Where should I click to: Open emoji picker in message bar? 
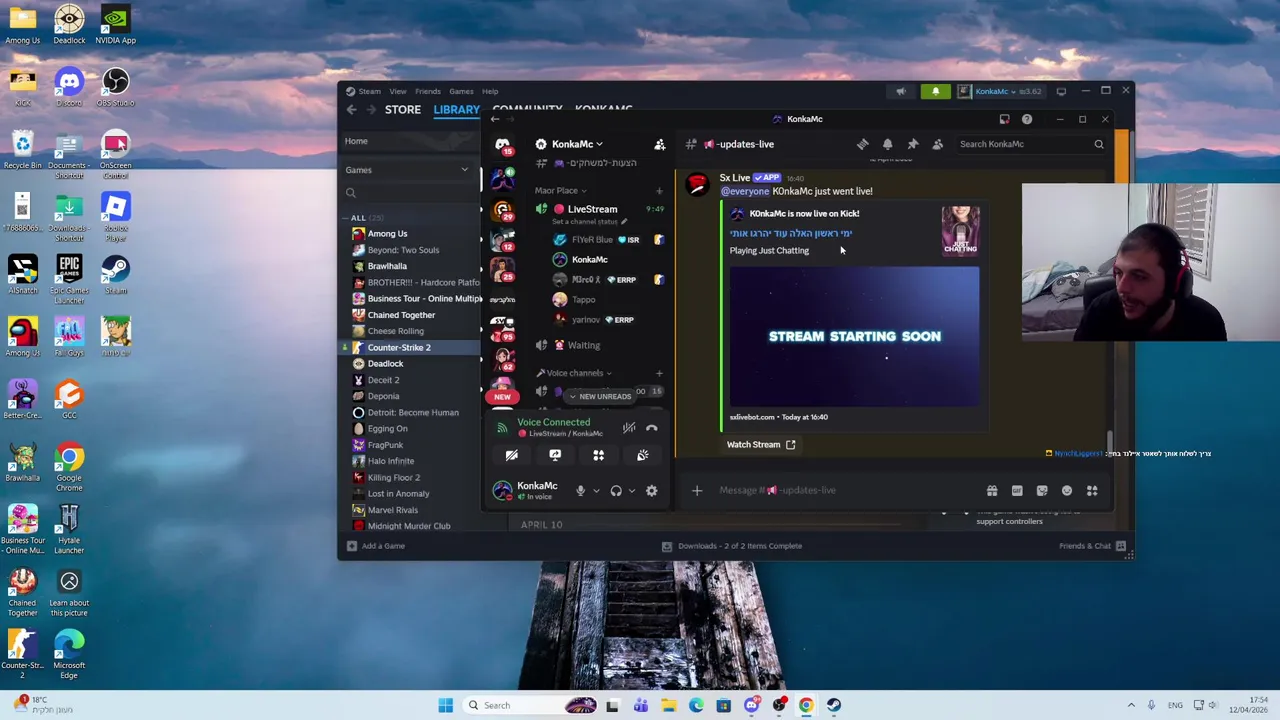point(1067,491)
